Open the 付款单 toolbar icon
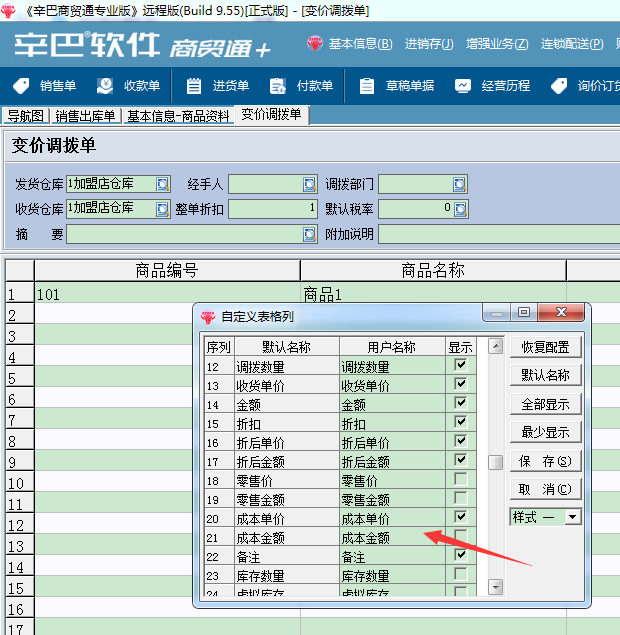 pyautogui.click(x=278, y=86)
